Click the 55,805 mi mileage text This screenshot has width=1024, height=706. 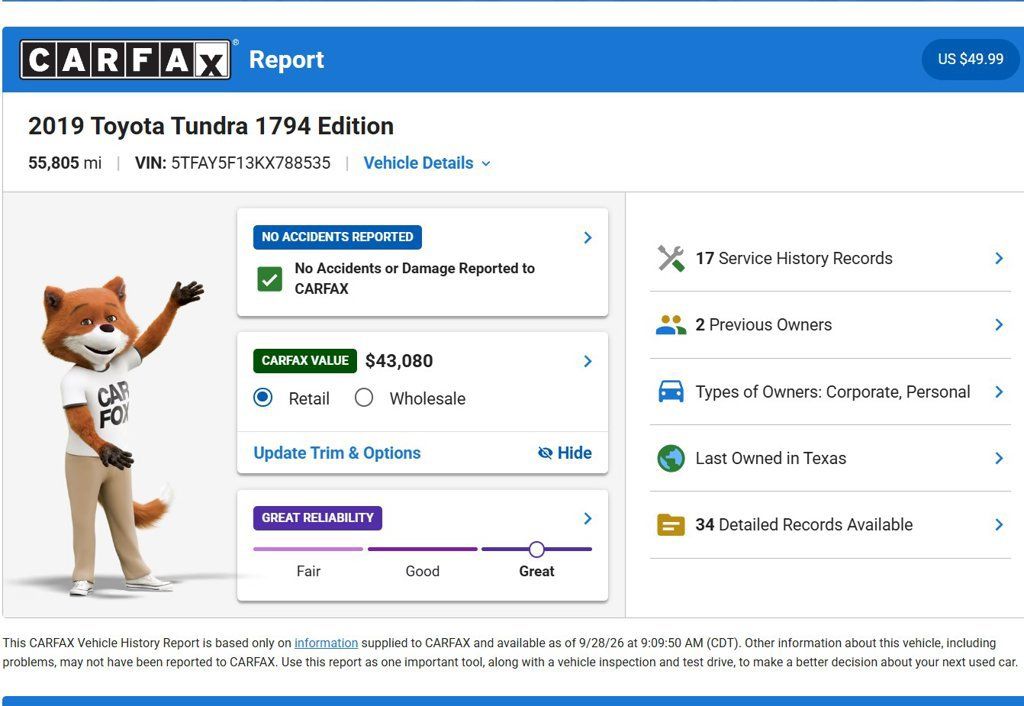coord(65,163)
